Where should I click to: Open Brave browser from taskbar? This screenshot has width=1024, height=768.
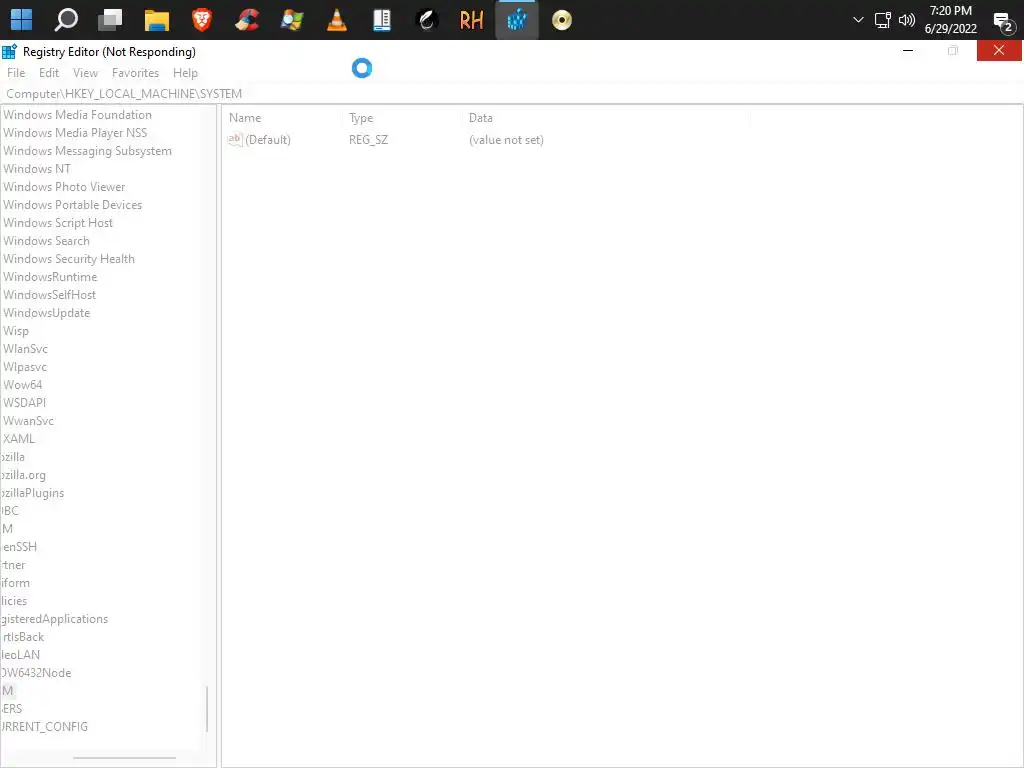click(x=202, y=20)
